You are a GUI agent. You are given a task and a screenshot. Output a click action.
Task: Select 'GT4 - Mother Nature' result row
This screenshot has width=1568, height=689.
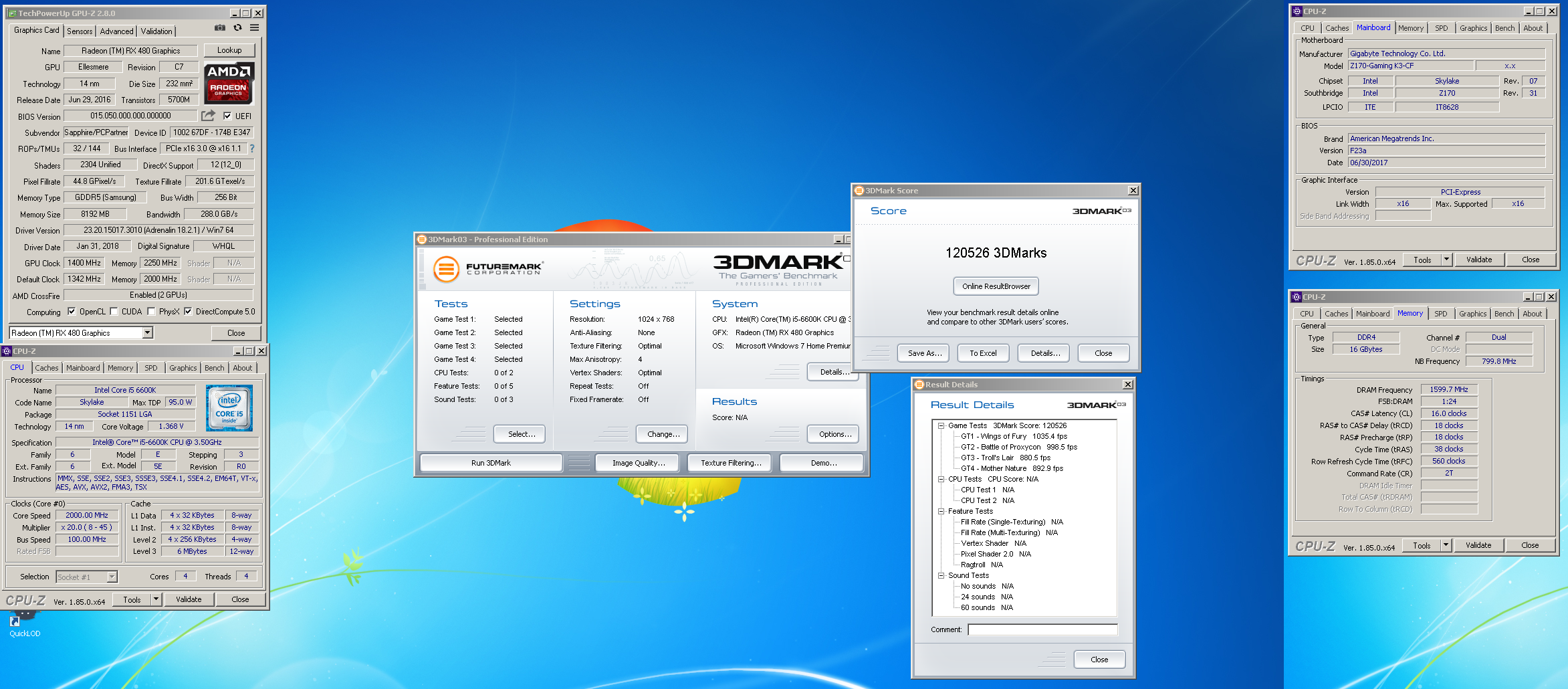1012,468
